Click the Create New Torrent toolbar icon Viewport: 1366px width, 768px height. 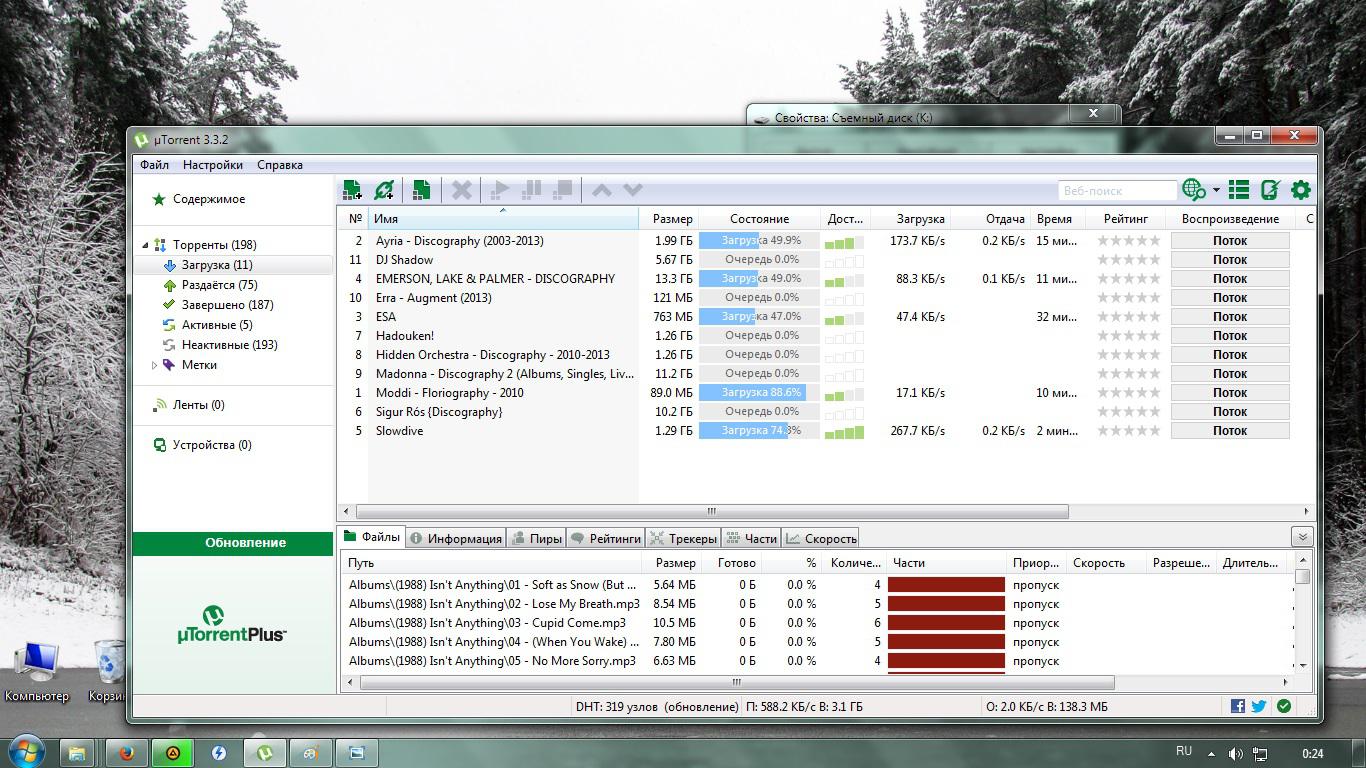[x=421, y=190]
